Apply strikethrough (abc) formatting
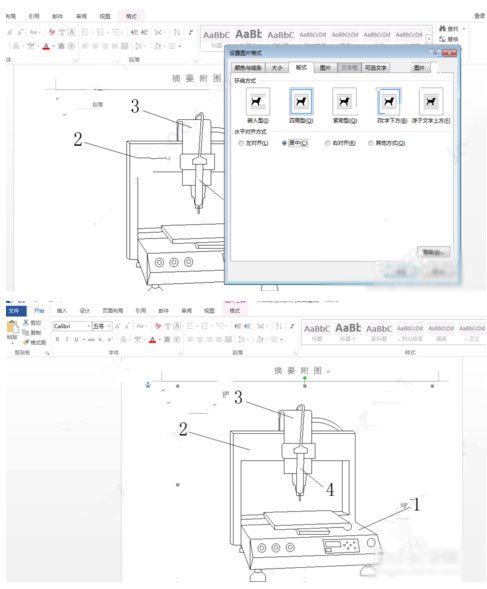This screenshot has width=487, height=589. (x=91, y=340)
